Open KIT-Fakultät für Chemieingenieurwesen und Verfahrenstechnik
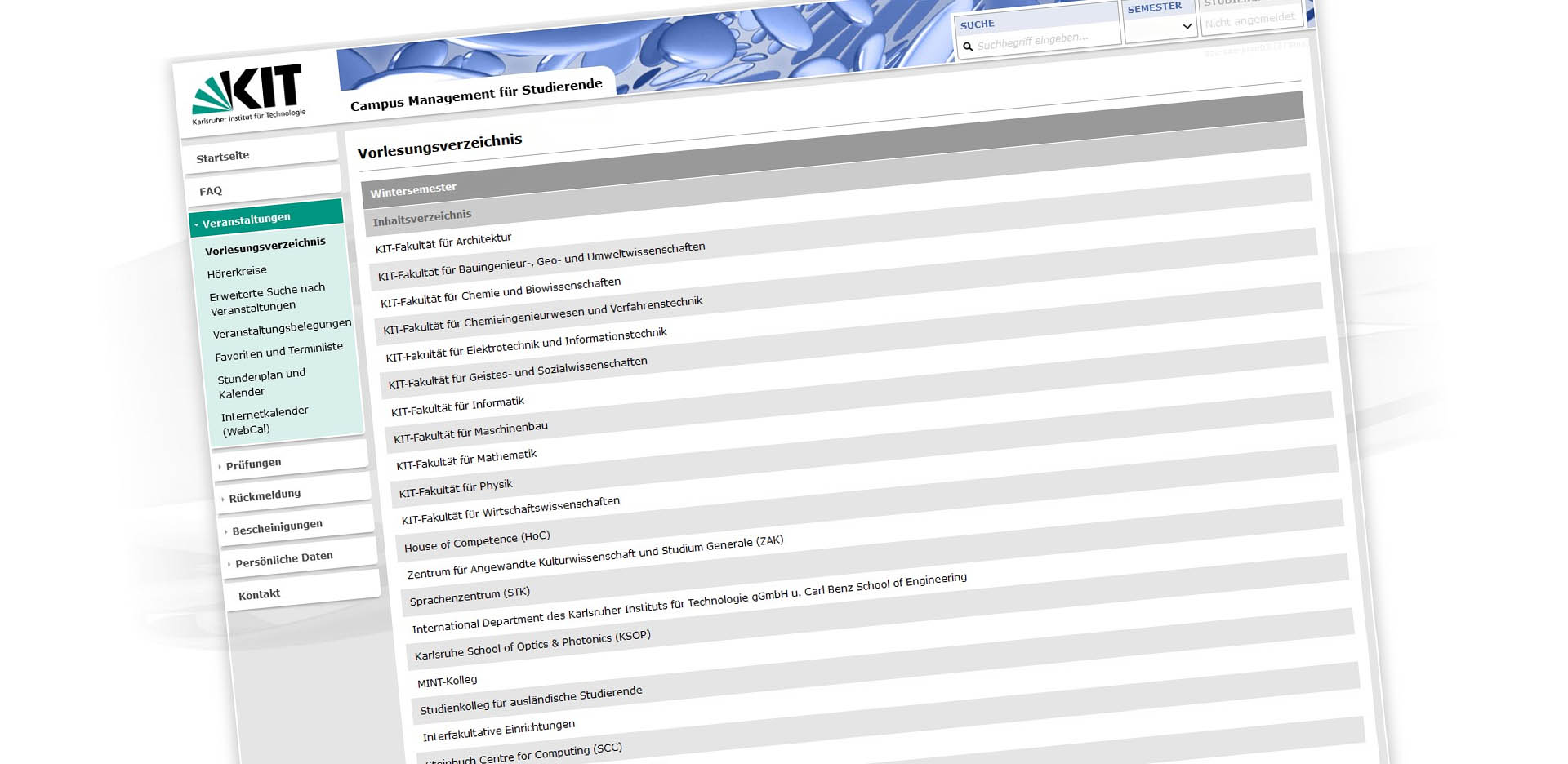The width and height of the screenshot is (1568, 764). point(543,317)
